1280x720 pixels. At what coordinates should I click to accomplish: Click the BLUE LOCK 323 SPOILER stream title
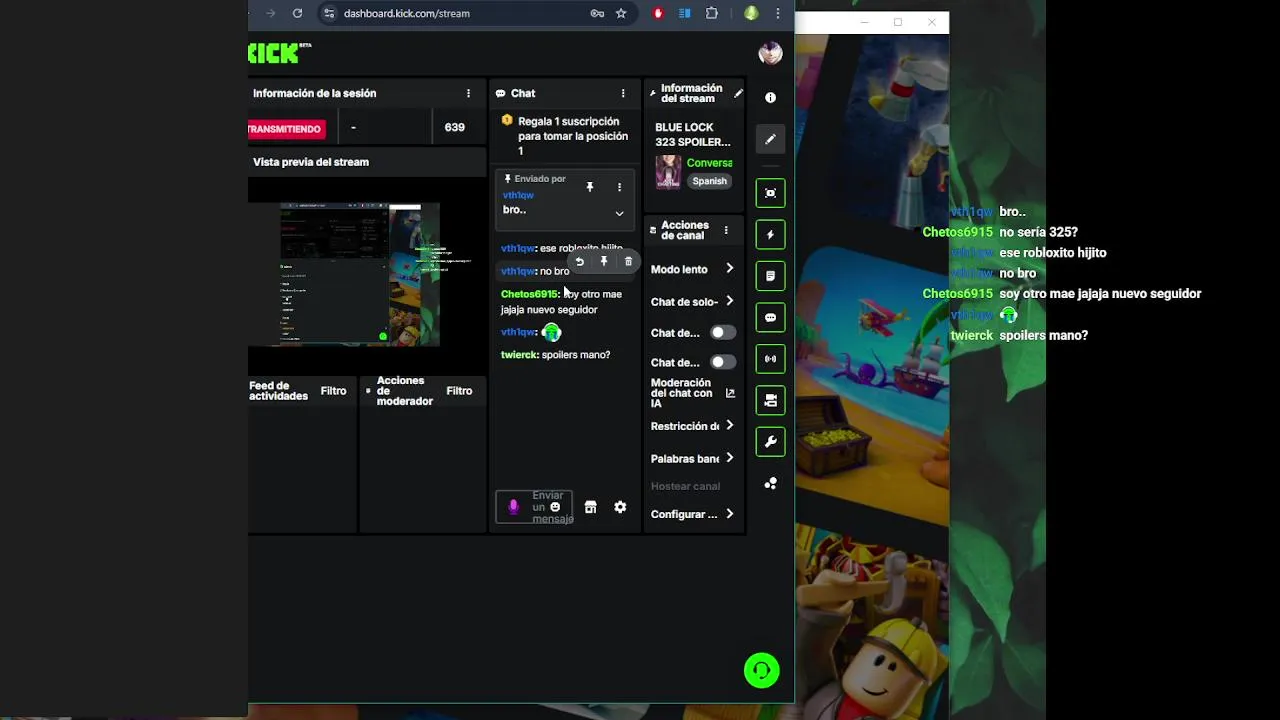pyautogui.click(x=693, y=135)
